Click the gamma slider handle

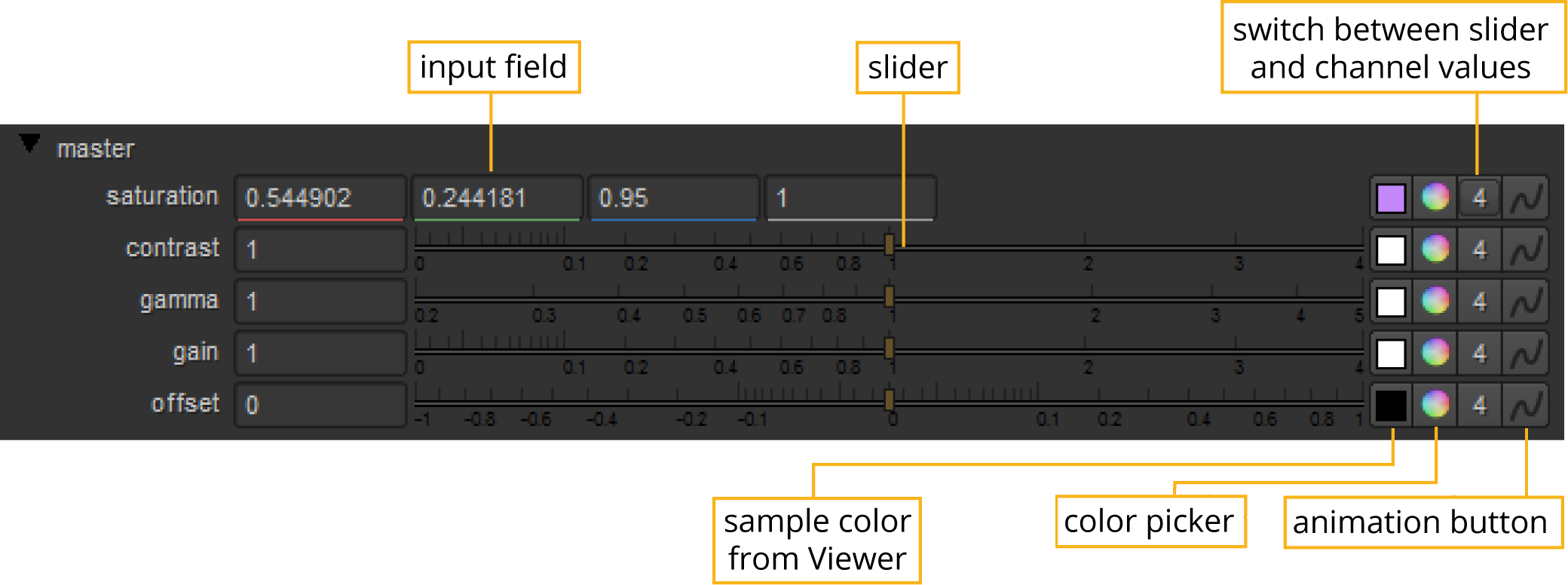point(890,296)
